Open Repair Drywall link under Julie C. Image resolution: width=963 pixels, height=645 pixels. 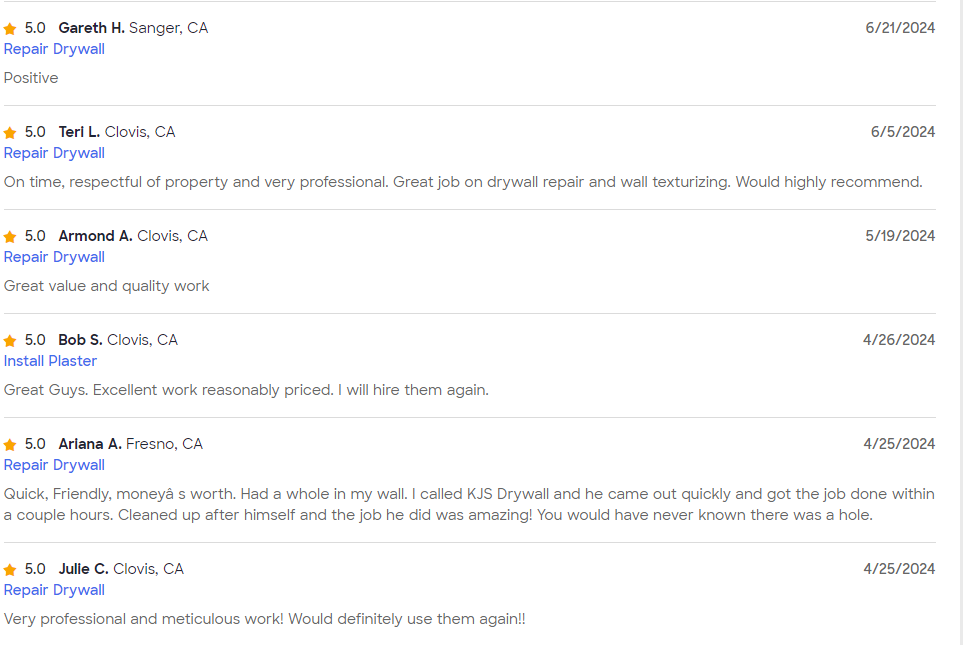pyautogui.click(x=54, y=590)
